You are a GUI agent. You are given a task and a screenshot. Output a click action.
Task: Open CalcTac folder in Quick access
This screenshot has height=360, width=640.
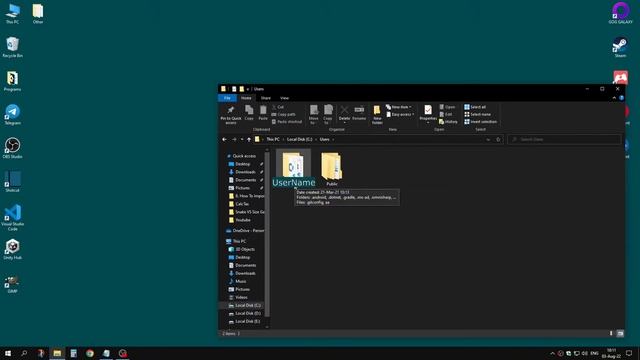tap(242, 204)
